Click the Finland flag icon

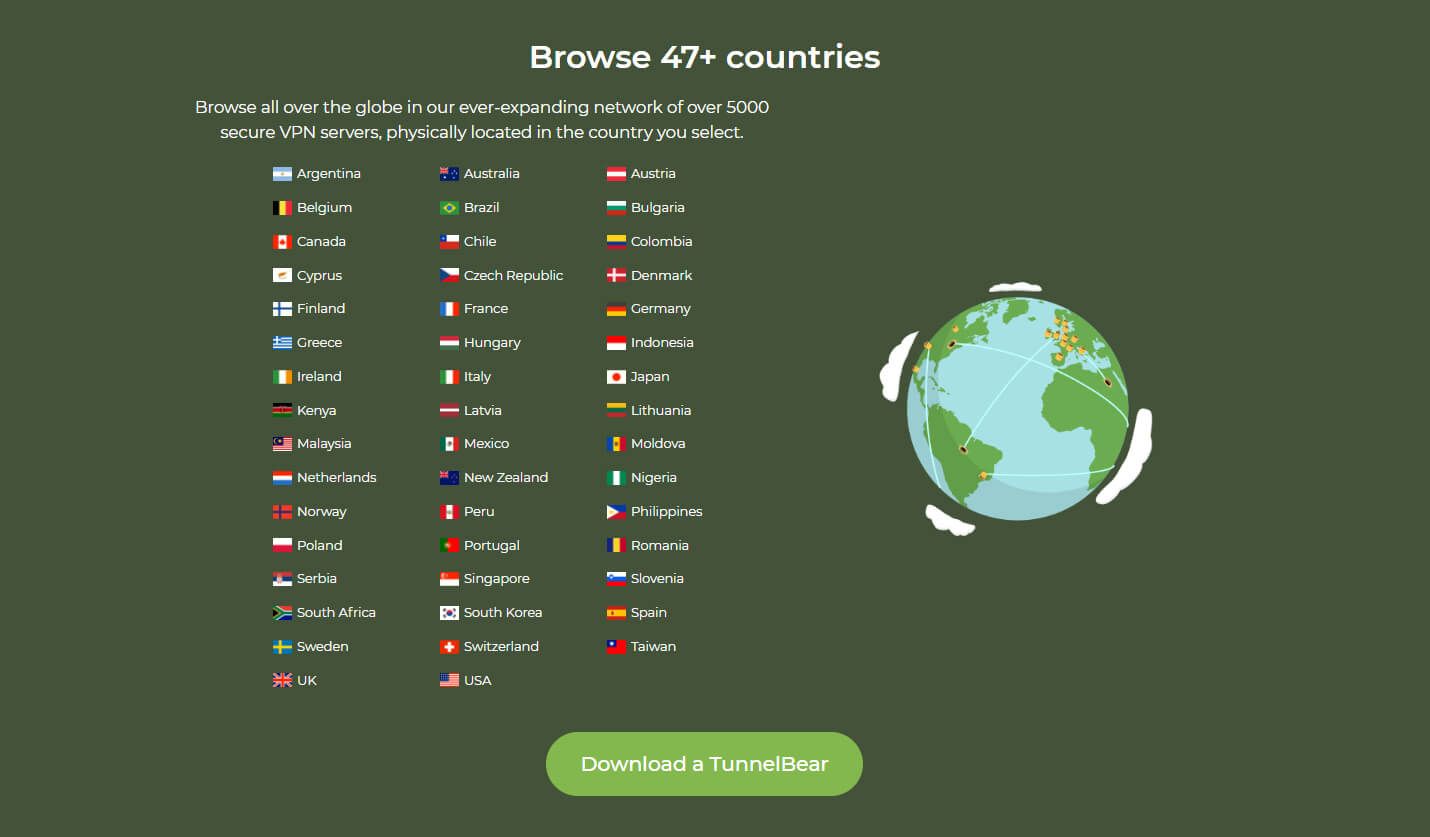tap(282, 309)
